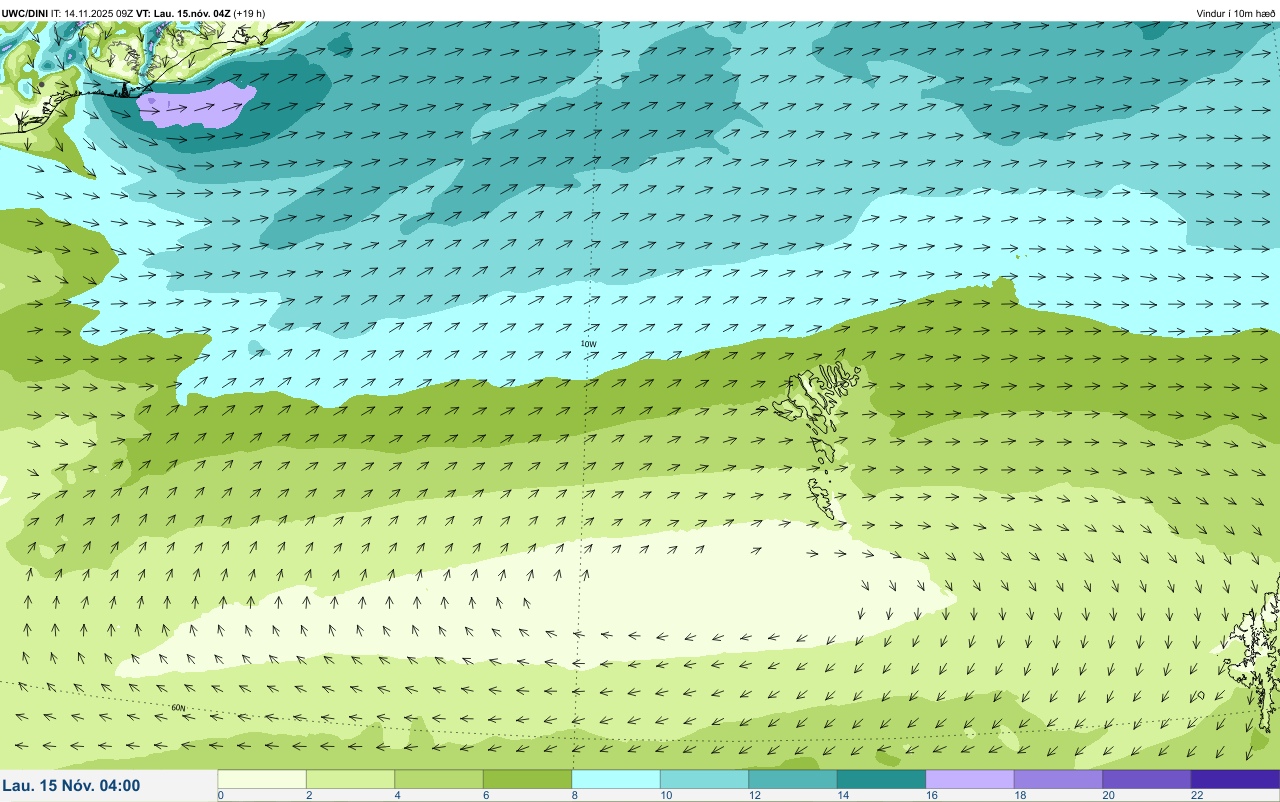
Task: Click the '(+19 h)' forecast offset text
Action: tap(249, 13)
